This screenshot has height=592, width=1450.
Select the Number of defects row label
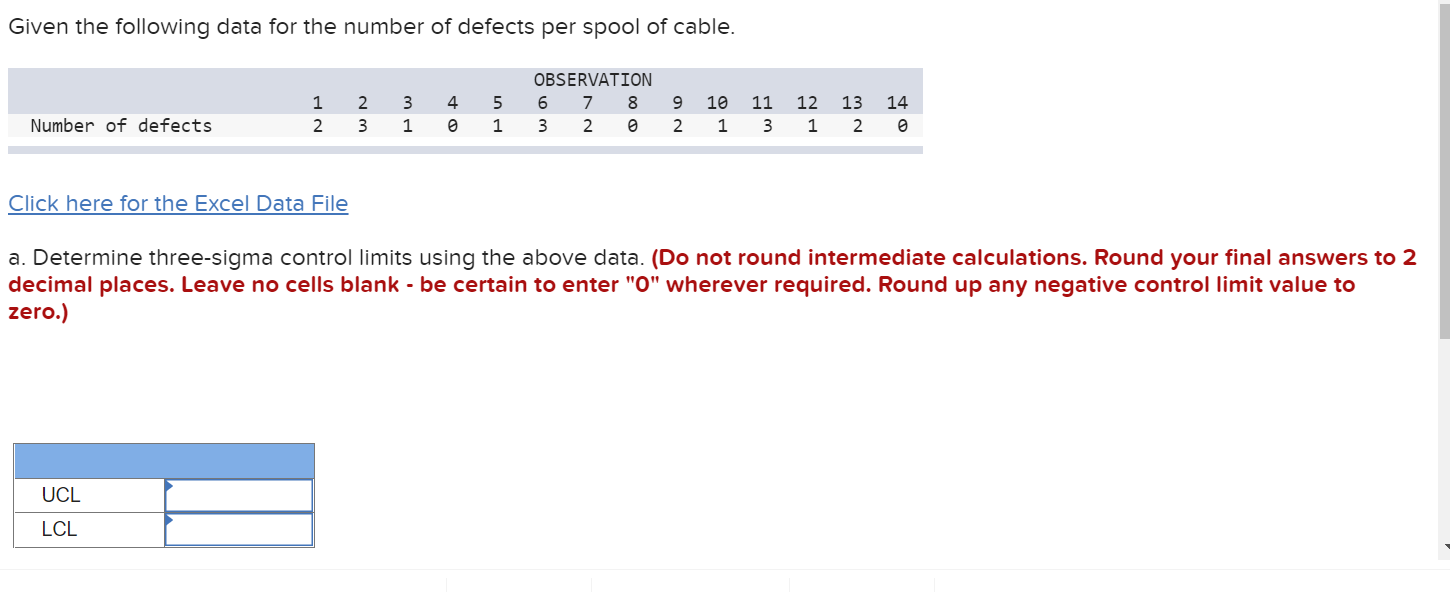coord(121,125)
